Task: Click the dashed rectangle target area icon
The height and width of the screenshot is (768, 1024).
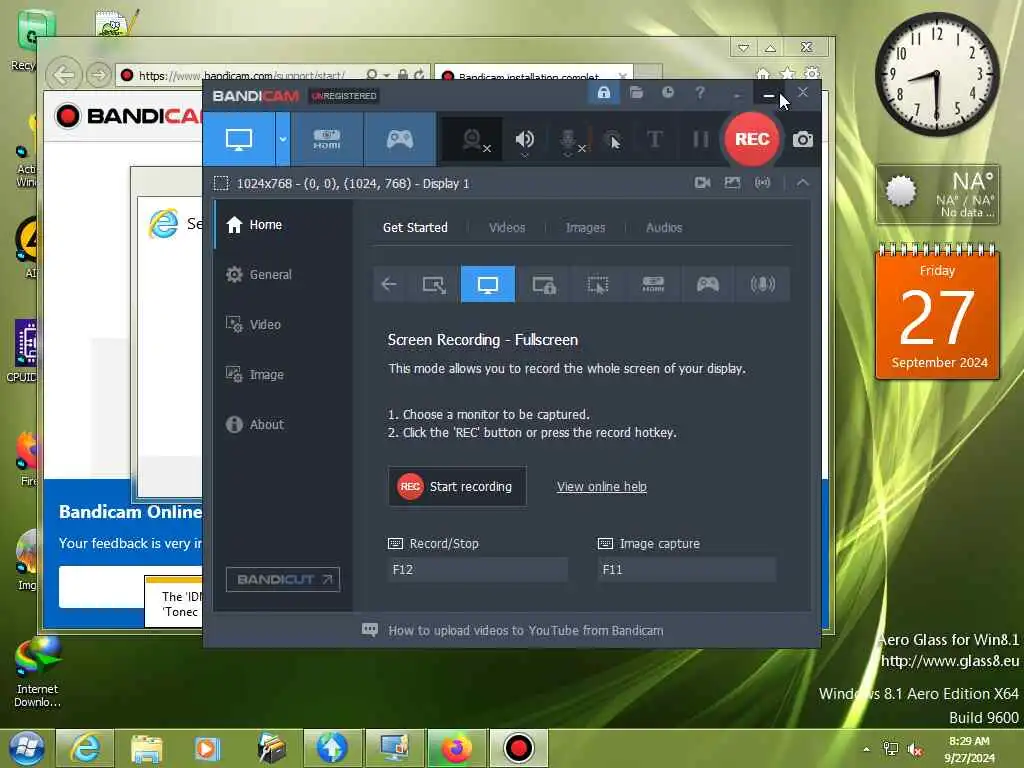Action: coord(221,184)
